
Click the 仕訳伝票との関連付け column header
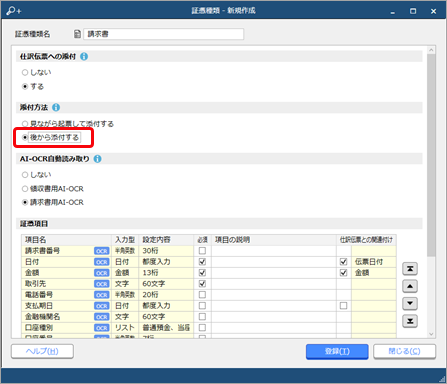tap(366, 240)
